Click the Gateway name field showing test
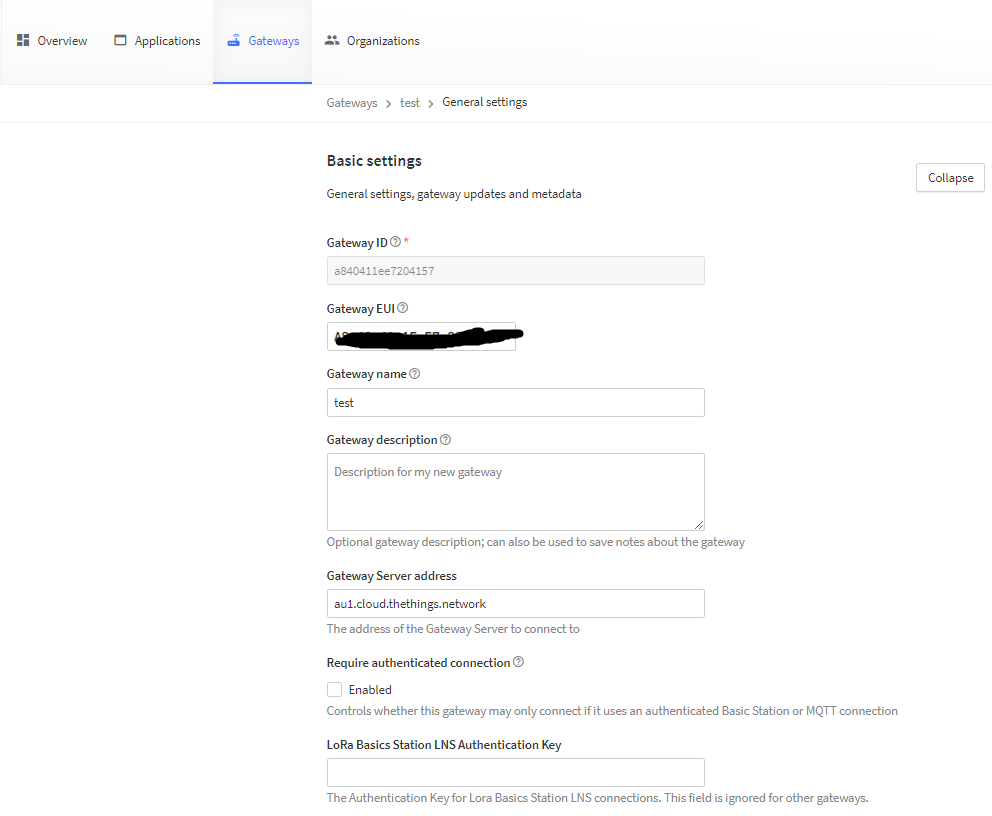Image resolution: width=992 pixels, height=816 pixels. pyautogui.click(x=515, y=402)
